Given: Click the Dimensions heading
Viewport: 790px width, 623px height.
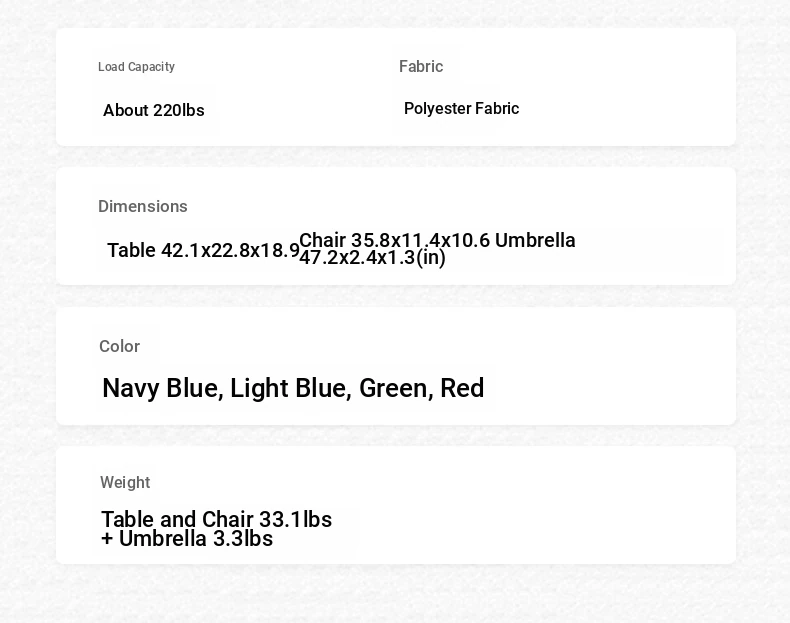Looking at the screenshot, I should (143, 206).
